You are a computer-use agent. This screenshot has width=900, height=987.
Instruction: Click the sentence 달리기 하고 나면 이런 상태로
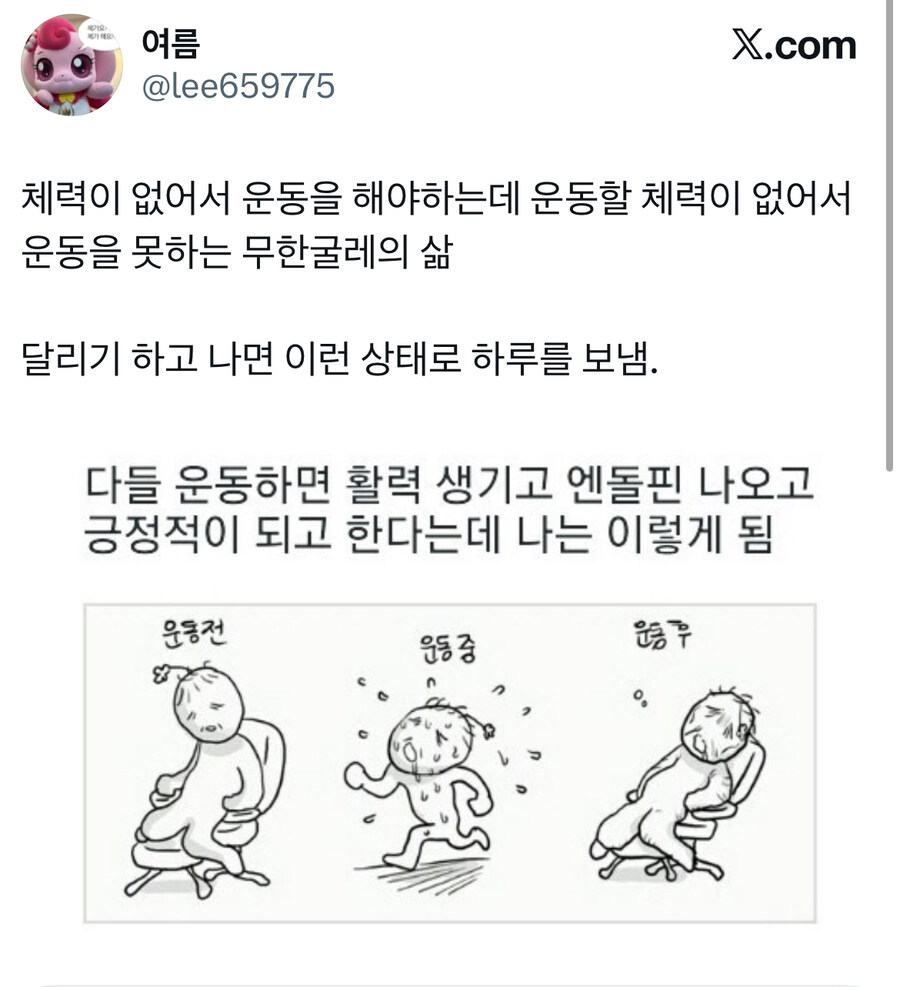(x=340, y=359)
